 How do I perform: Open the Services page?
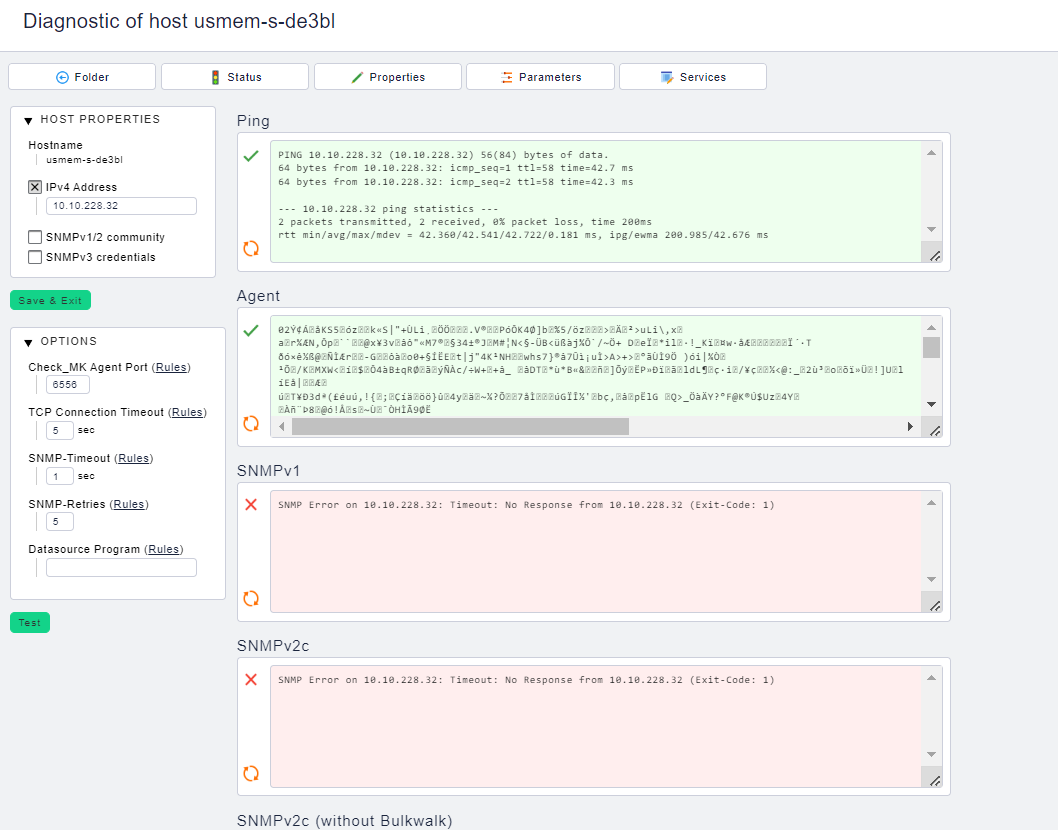point(692,77)
